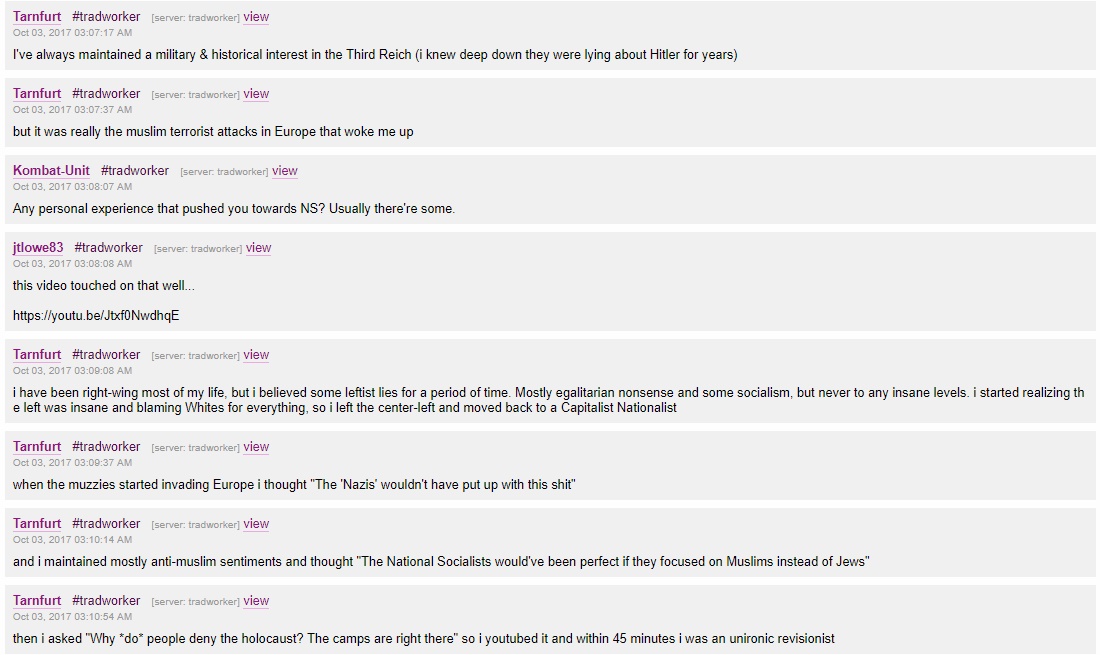Image resolution: width=1100 pixels, height=655 pixels.
Task: Open "view" for the 03:09:08 AM message
Action: click(x=256, y=355)
